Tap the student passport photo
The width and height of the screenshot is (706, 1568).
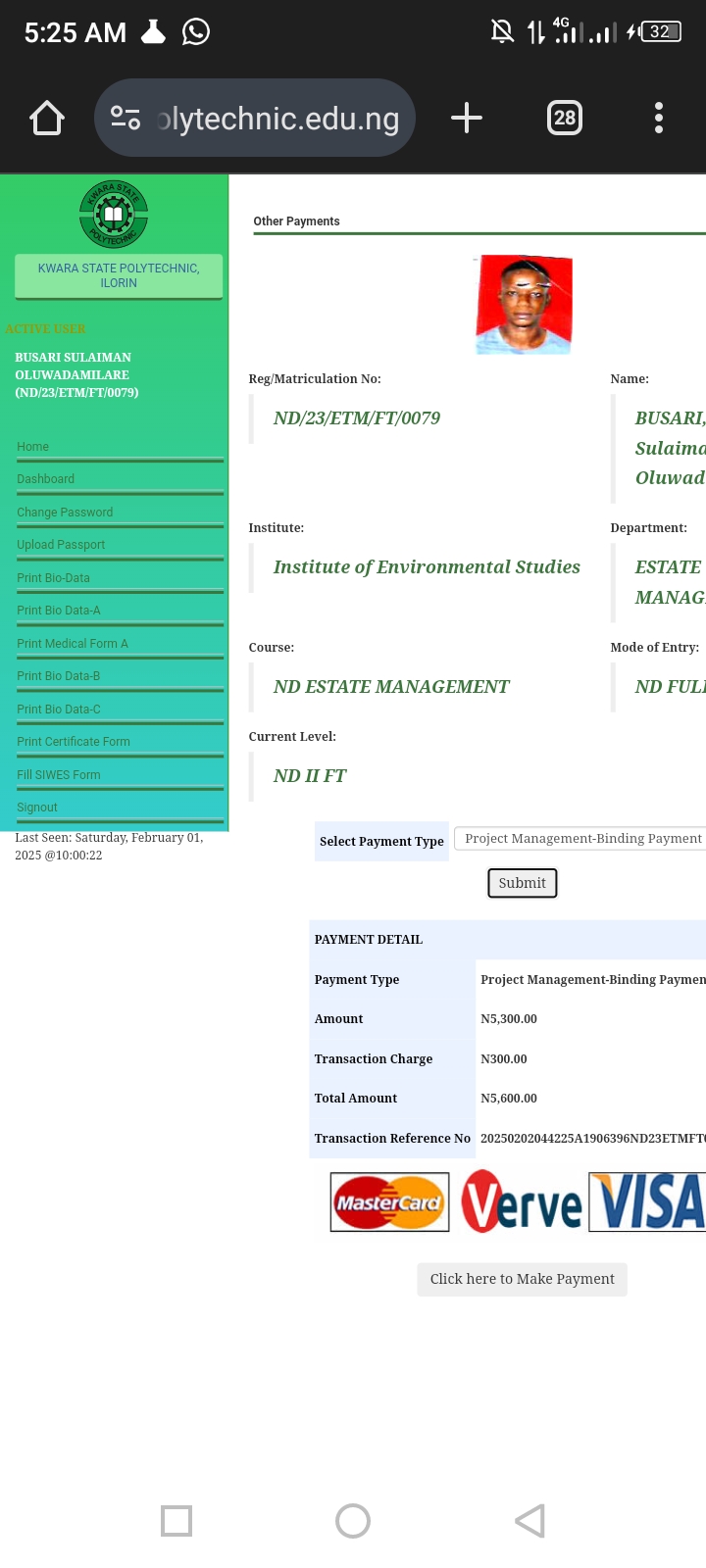coord(524,305)
